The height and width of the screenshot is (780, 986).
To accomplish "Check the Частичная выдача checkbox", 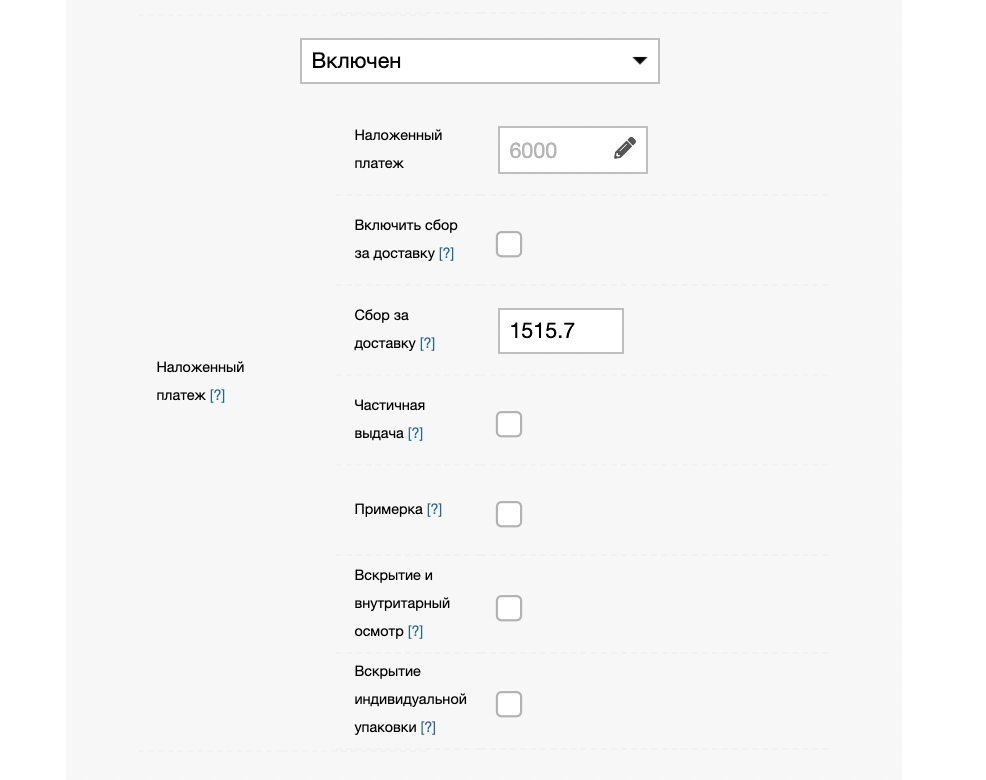I will pos(509,424).
